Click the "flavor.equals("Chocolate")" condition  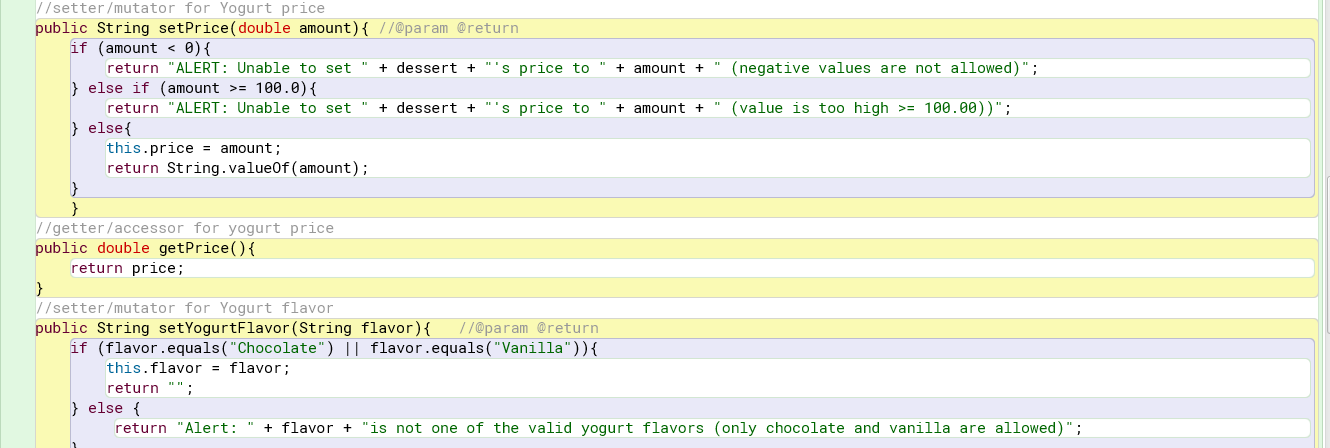[220, 348]
